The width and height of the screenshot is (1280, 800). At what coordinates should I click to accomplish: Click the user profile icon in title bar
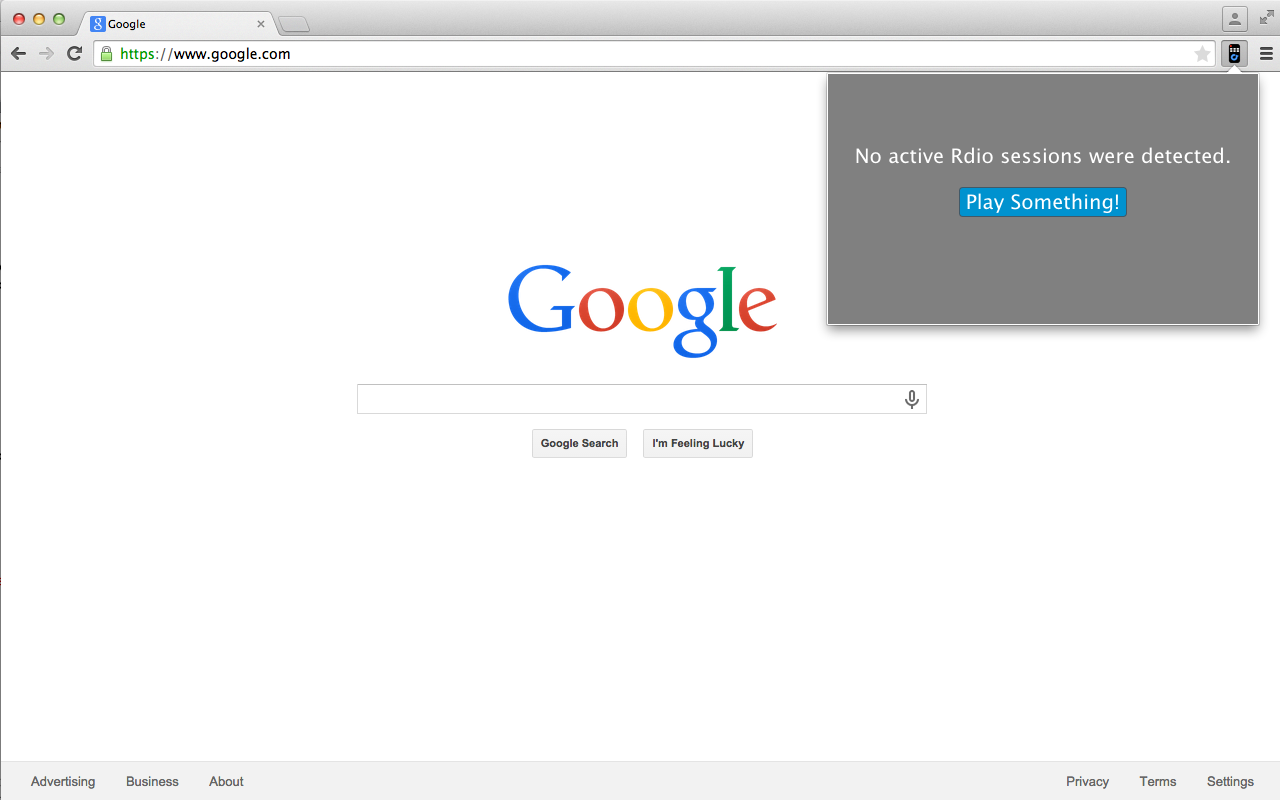1235,18
